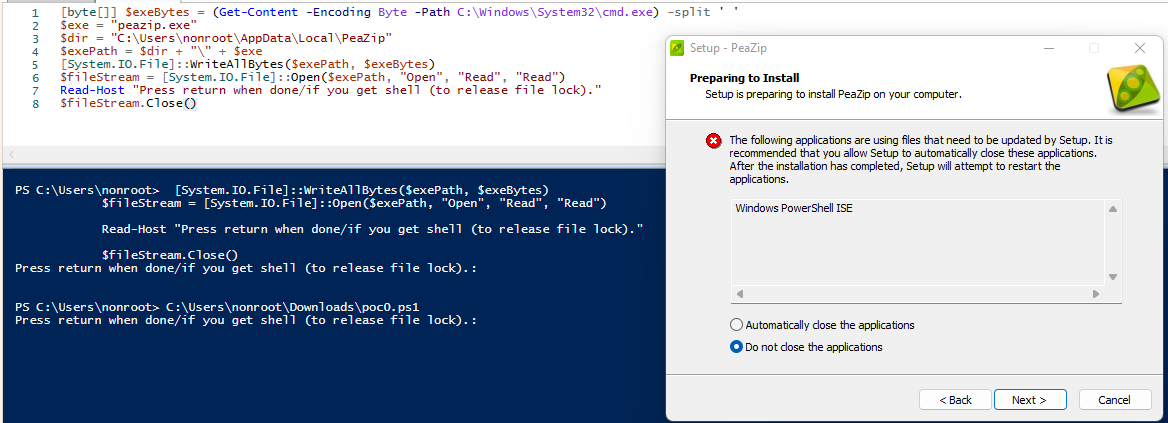Click line number 1 in script editor
This screenshot has height=423, width=1168.
[36, 13]
